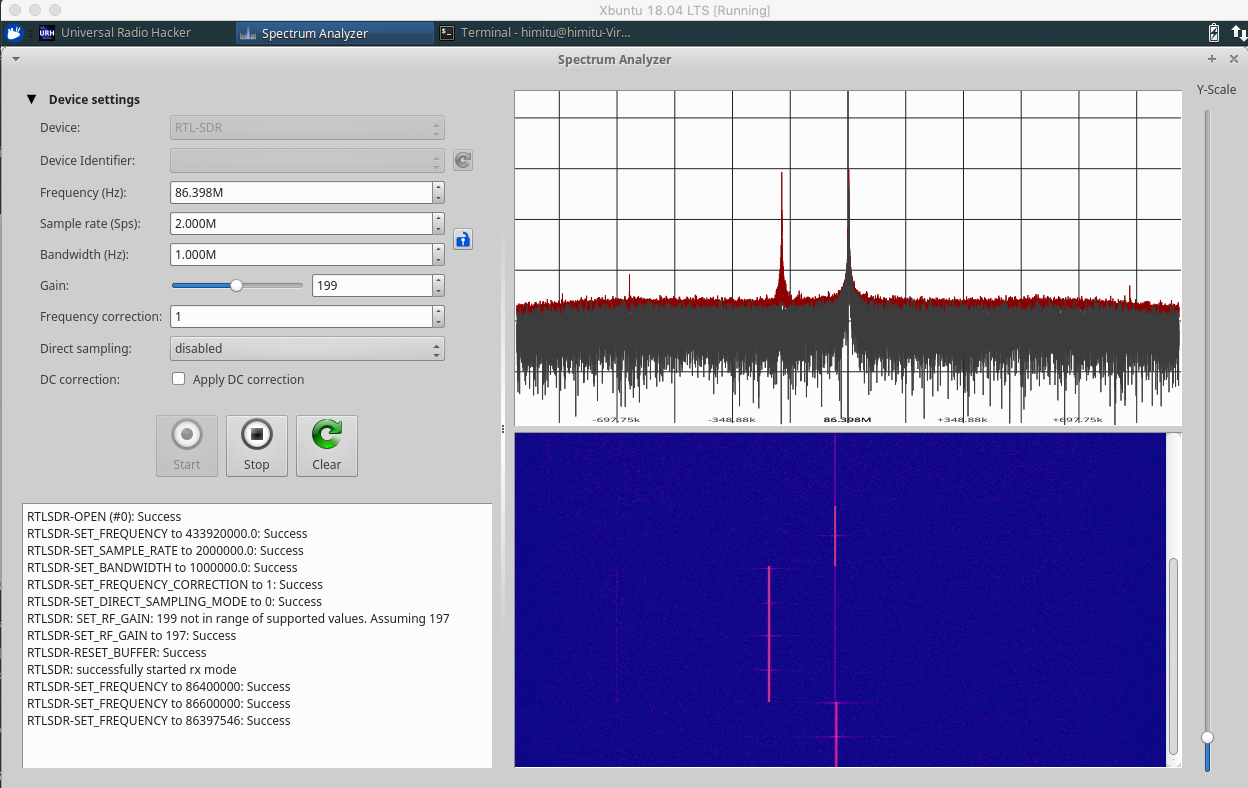Image resolution: width=1248 pixels, height=788 pixels.
Task: Click log line 'RTLSDR-SET_RF_GAIN to 197: Success'
Action: (131, 636)
